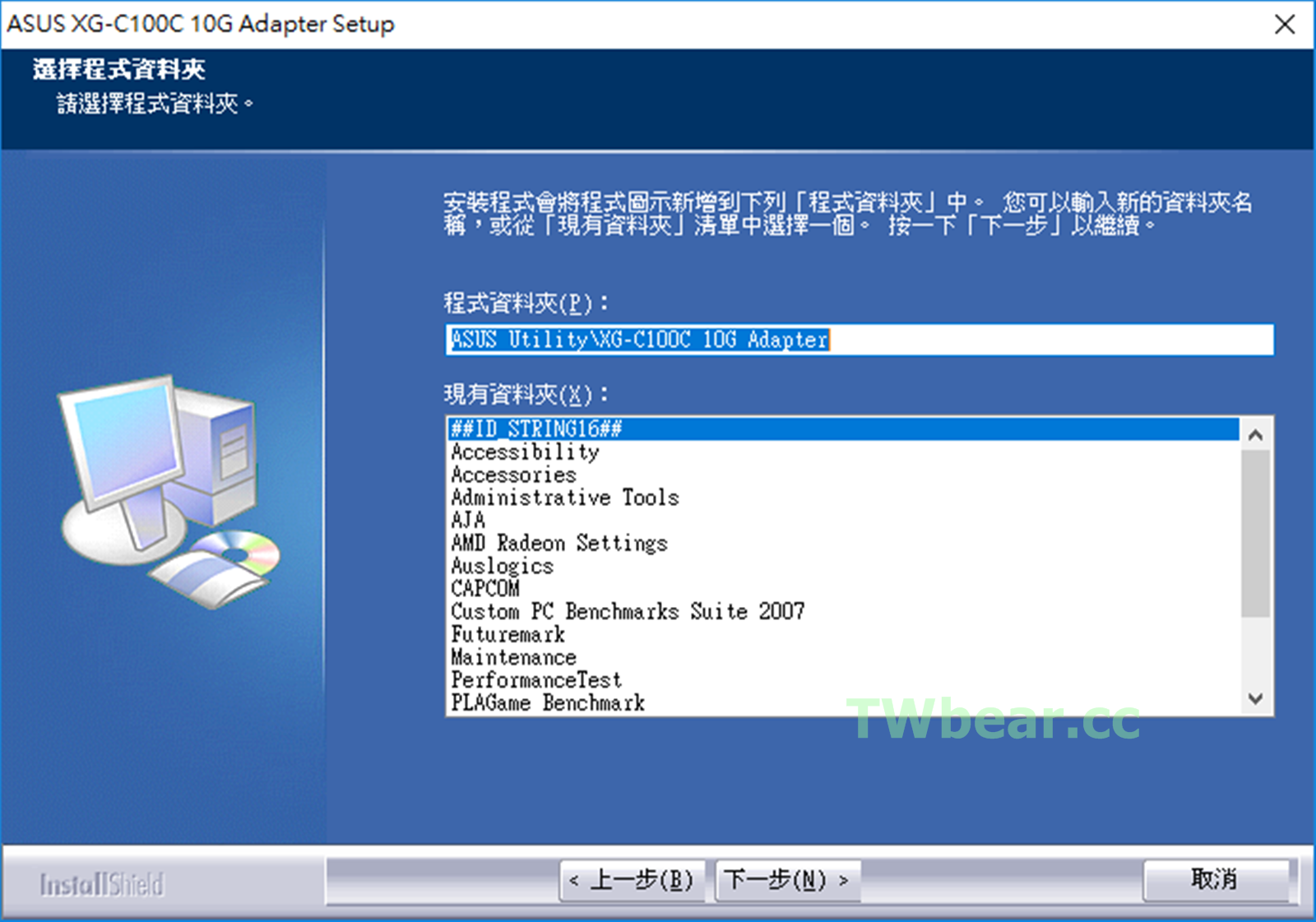Select Accessibility in the existing folders list
The width and height of the screenshot is (1316, 922).
point(843,452)
